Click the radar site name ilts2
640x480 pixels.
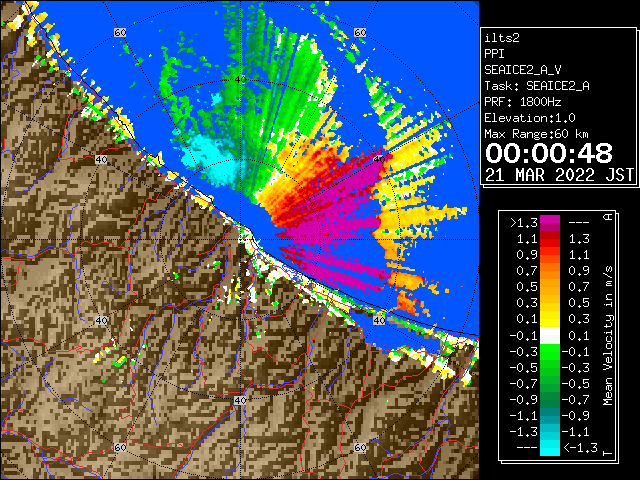(502, 38)
